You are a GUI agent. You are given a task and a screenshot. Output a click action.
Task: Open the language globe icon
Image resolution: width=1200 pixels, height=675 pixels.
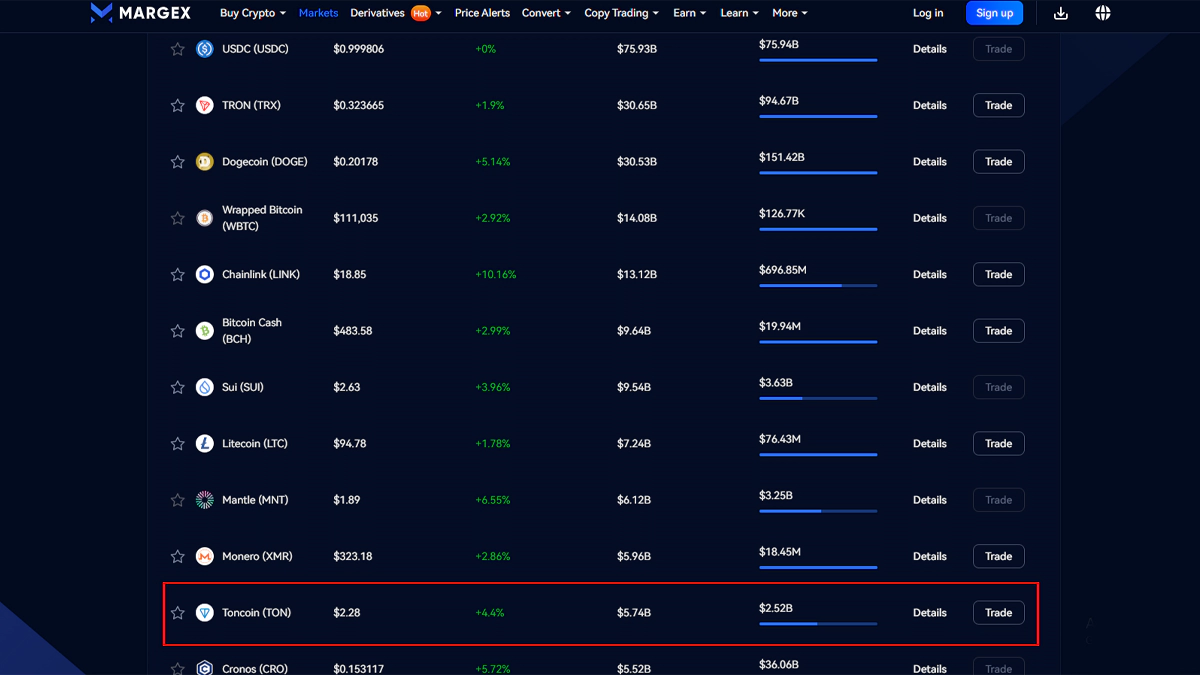click(x=1103, y=13)
